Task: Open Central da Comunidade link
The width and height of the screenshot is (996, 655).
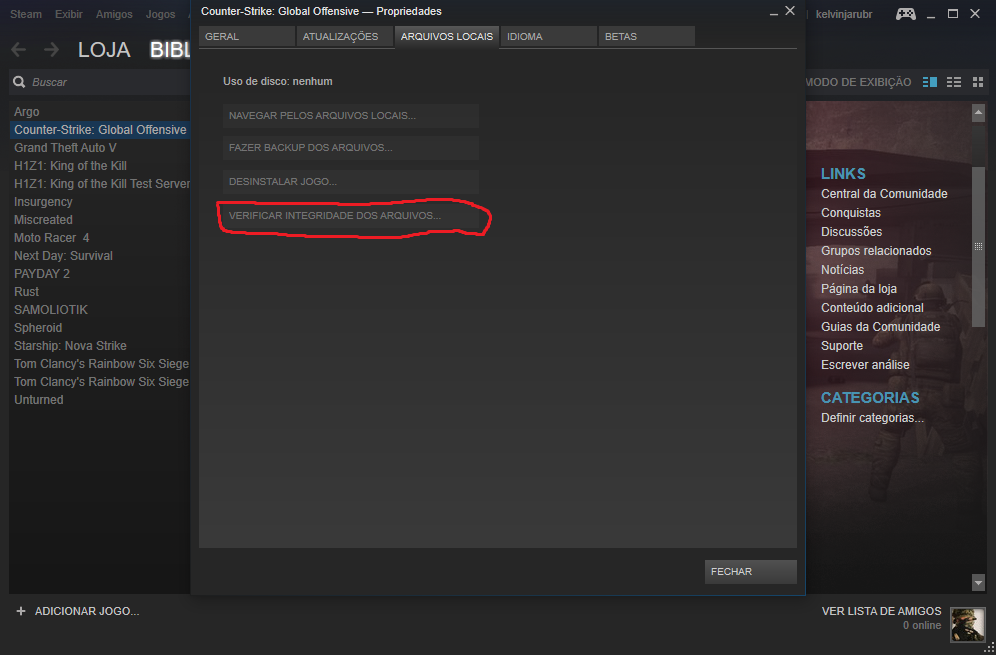Action: tap(884, 194)
